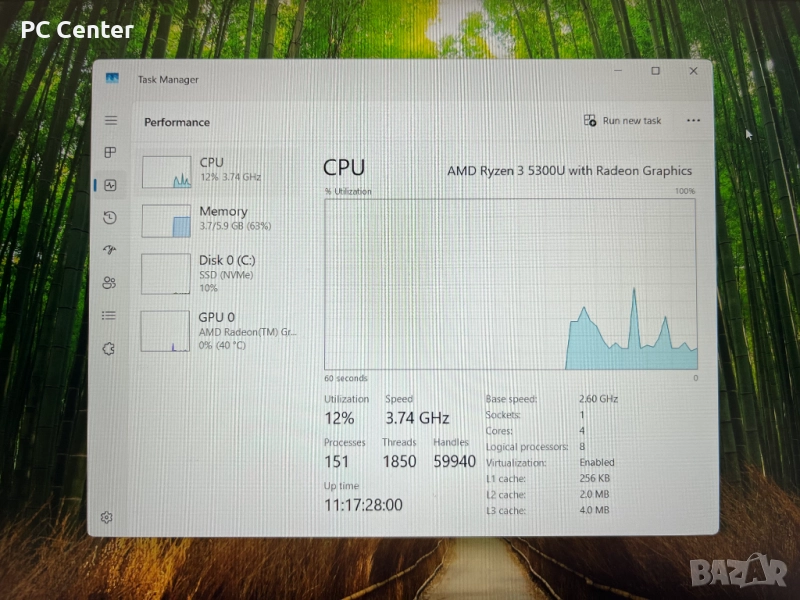
Task: Expand the three-dot more options menu
Action: coord(693,121)
